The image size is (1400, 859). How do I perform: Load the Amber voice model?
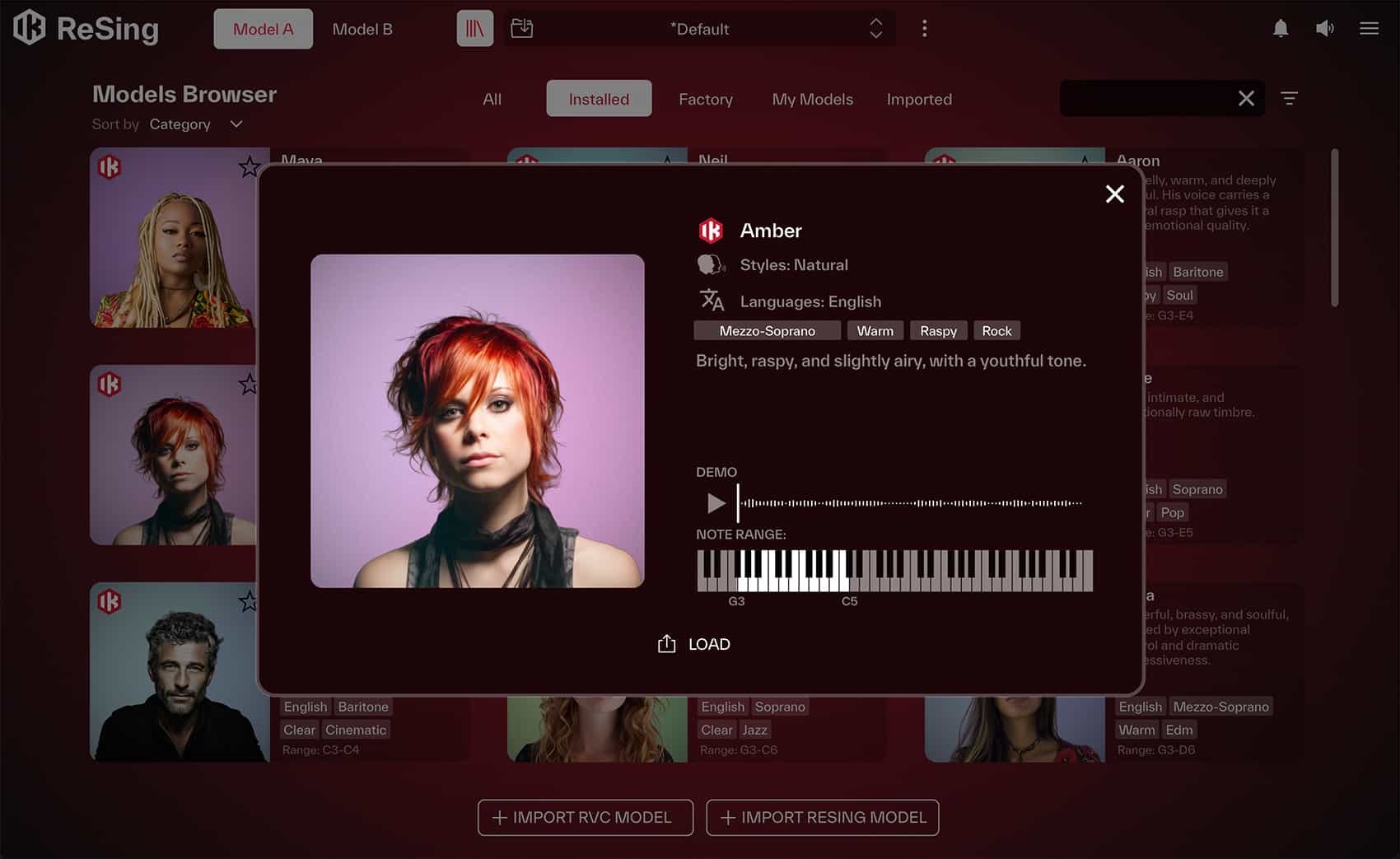pyautogui.click(x=693, y=644)
